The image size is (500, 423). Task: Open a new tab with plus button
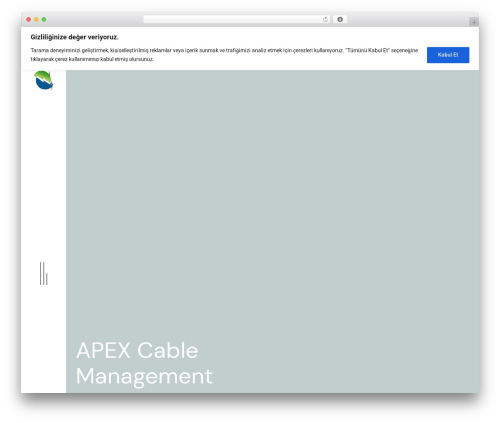coord(474,22)
